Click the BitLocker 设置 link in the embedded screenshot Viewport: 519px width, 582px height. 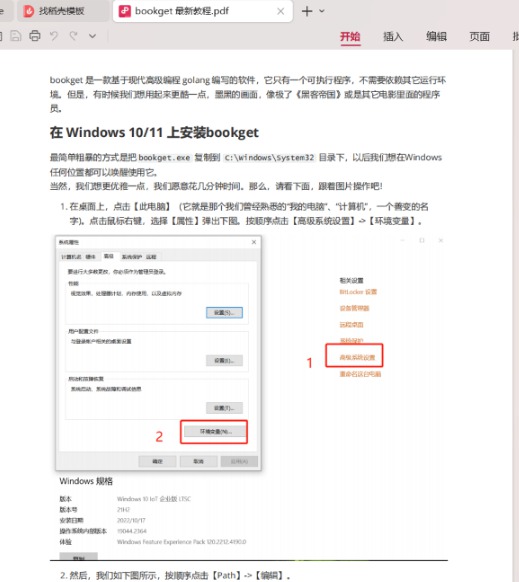point(358,292)
